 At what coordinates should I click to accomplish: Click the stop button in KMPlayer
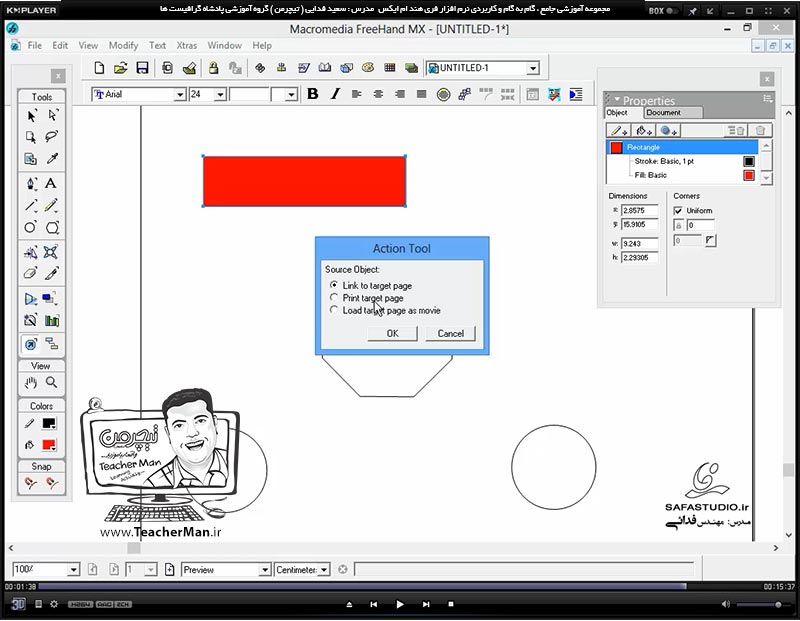tap(451, 604)
